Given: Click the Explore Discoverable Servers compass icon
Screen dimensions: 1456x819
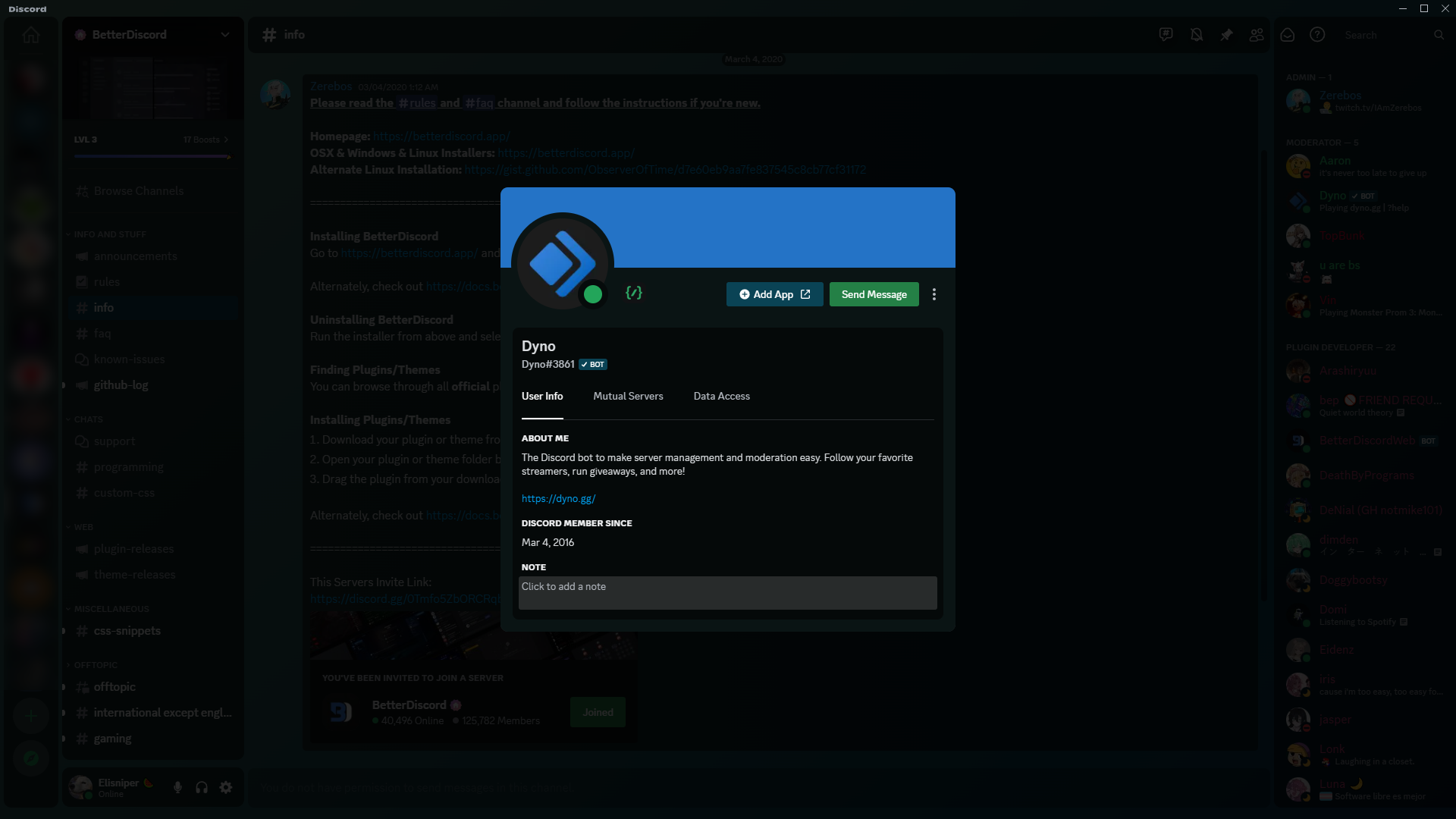Looking at the screenshot, I should coord(31,758).
